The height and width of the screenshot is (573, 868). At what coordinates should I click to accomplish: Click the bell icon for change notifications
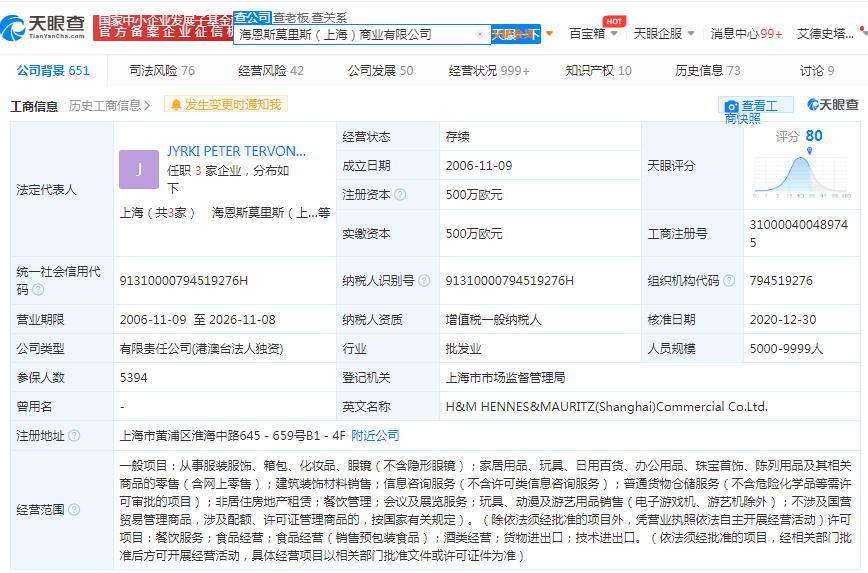coord(175,105)
